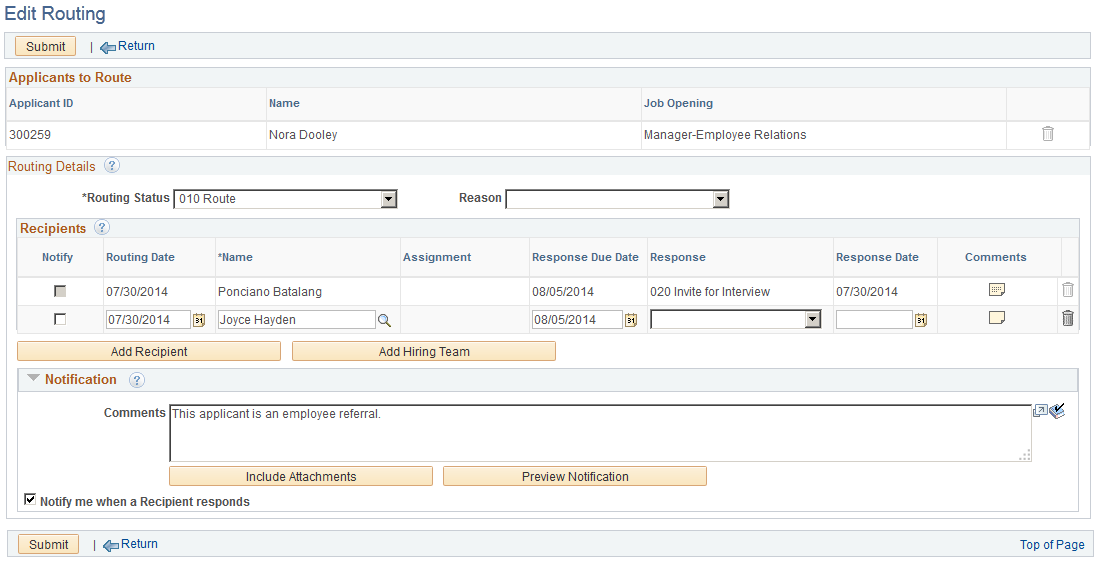Image resolution: width=1099 pixels, height=569 pixels.
Task: Toggle Notify checkbox for Ponciano Batalang
Action: [x=60, y=291]
